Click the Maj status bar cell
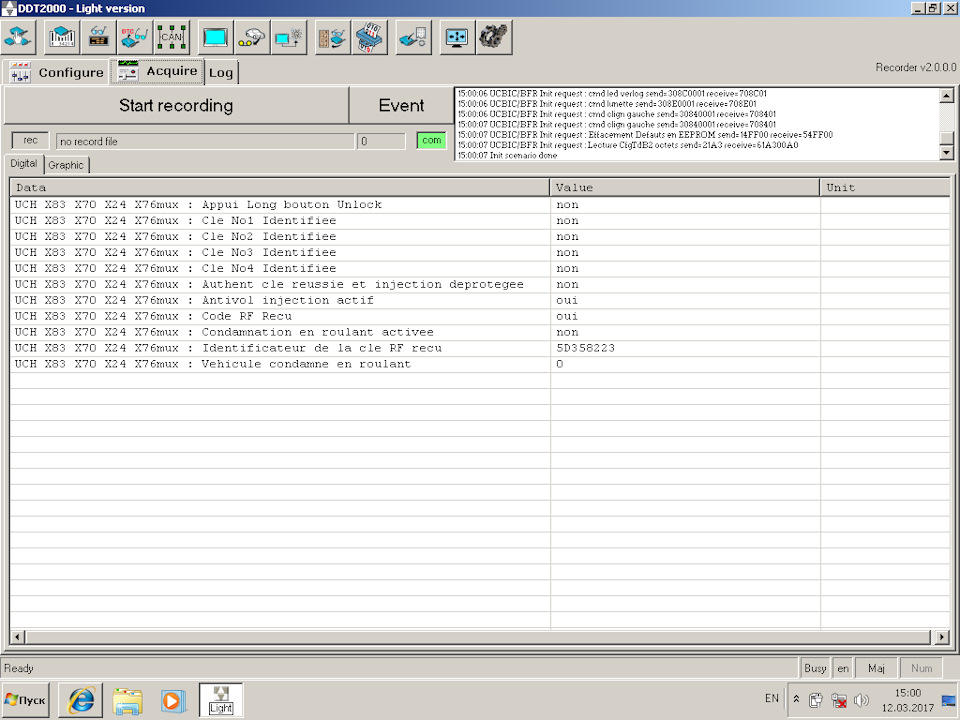This screenshot has height=720, width=960. tap(876, 668)
